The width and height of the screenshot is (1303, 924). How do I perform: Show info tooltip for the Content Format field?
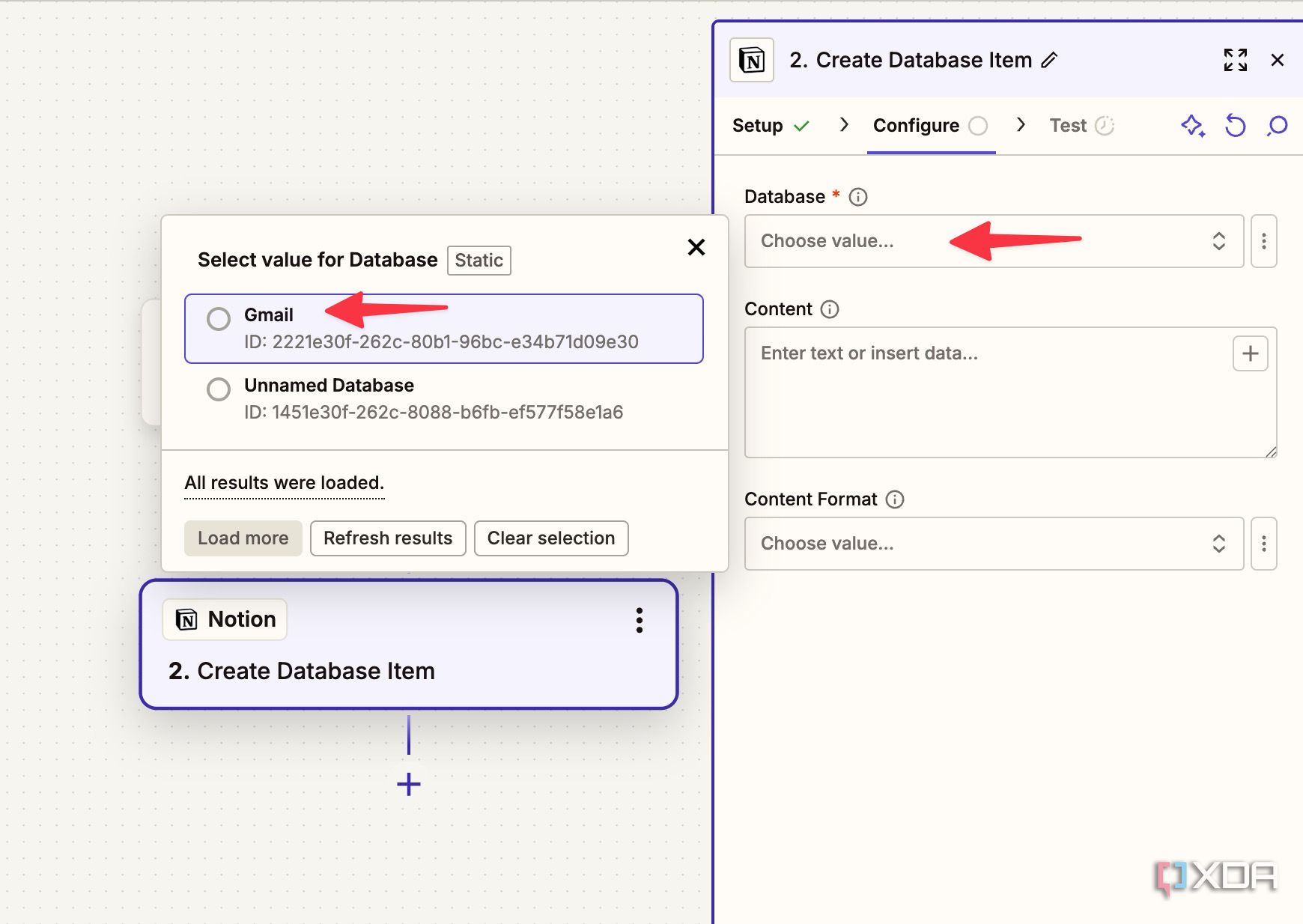click(x=895, y=499)
